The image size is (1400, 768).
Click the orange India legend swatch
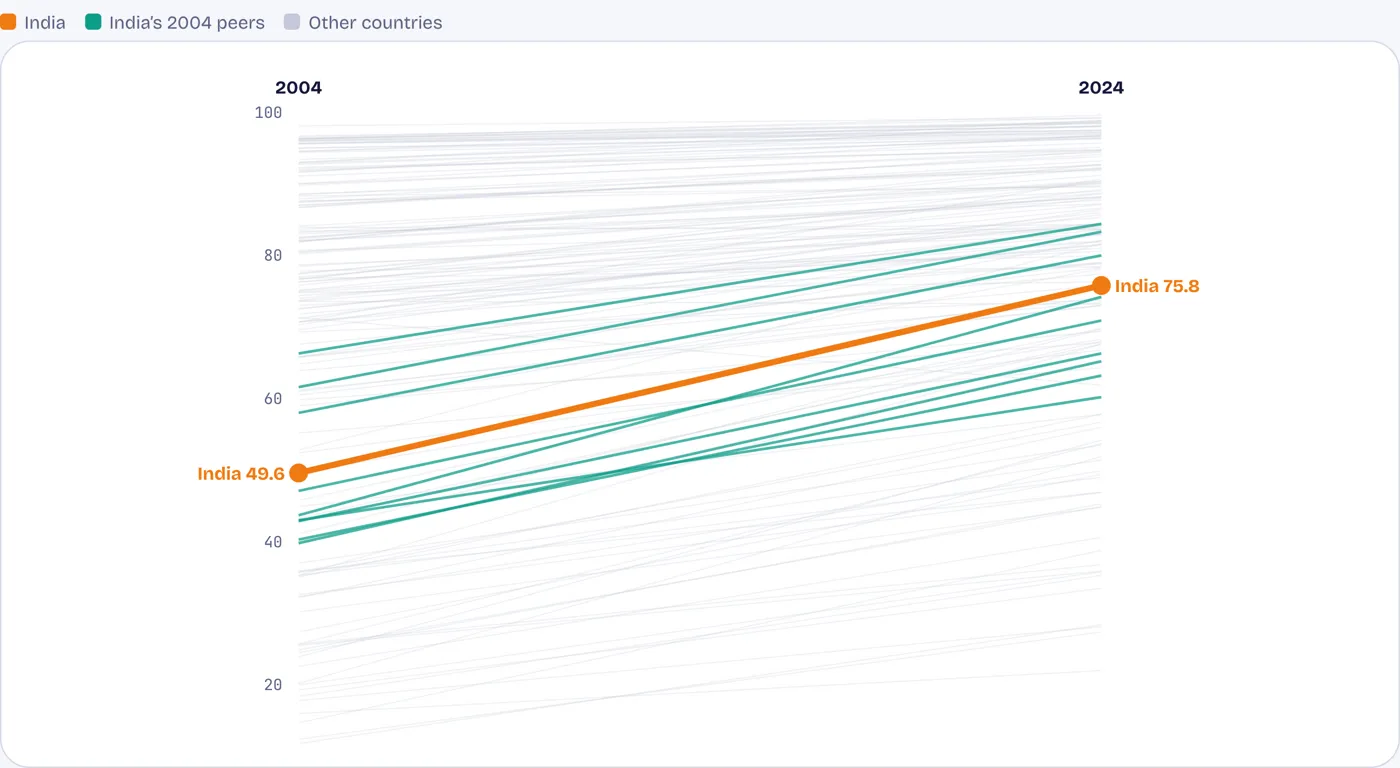8,22
